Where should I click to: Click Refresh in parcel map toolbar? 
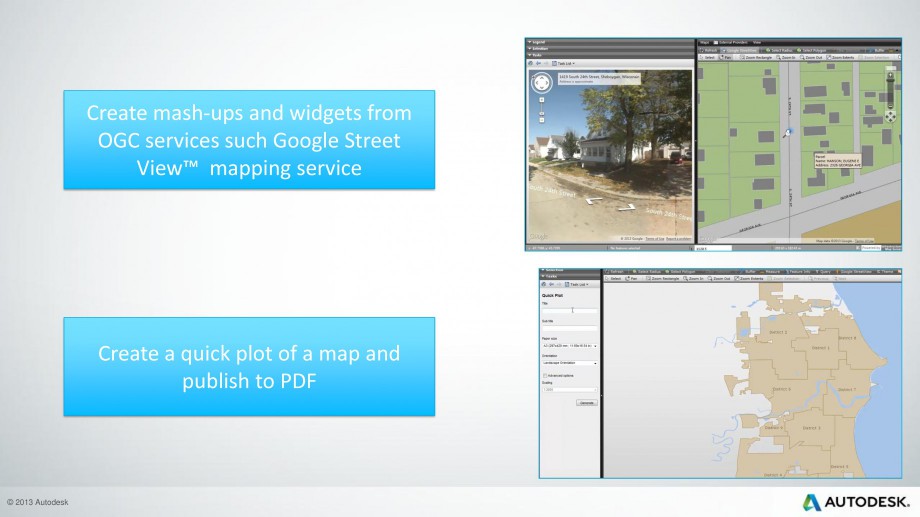tap(709, 50)
